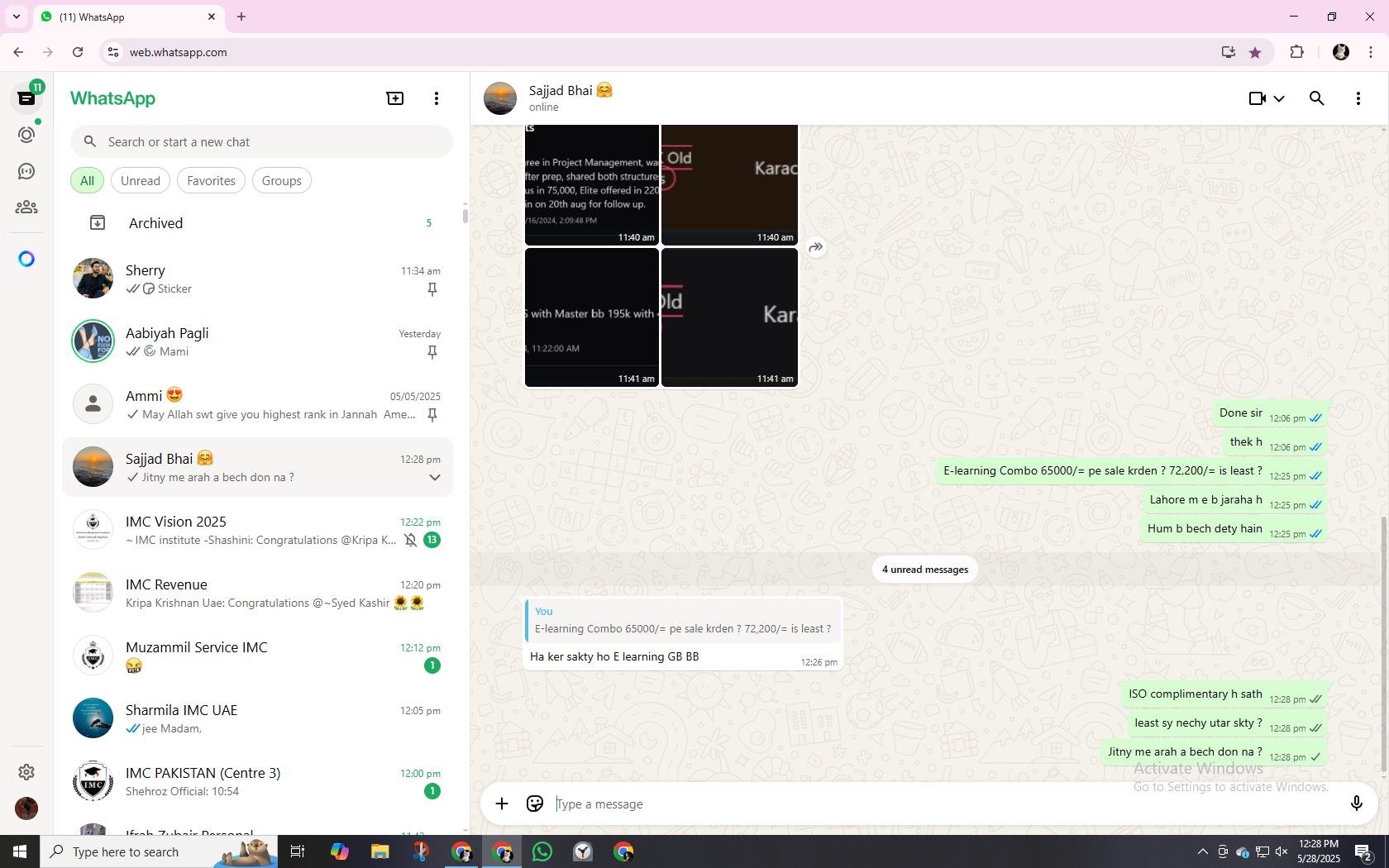This screenshot has width=1389, height=868.
Task: Record a voice message with the microphone
Action: pyautogui.click(x=1357, y=804)
